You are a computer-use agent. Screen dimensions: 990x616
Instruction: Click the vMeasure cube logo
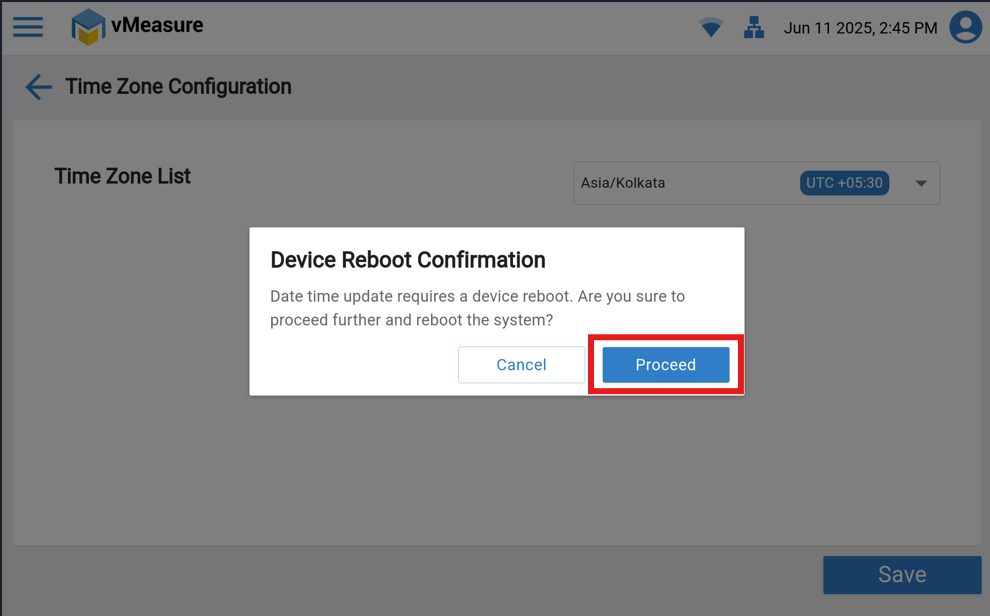coord(88,27)
